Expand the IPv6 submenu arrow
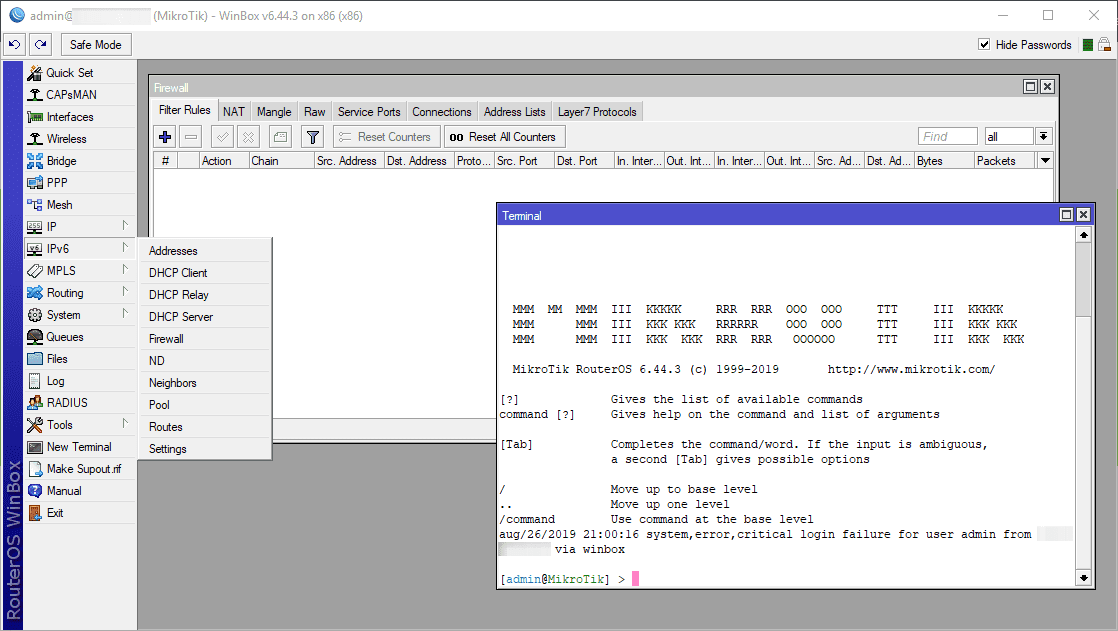1118x631 pixels. pos(125,248)
